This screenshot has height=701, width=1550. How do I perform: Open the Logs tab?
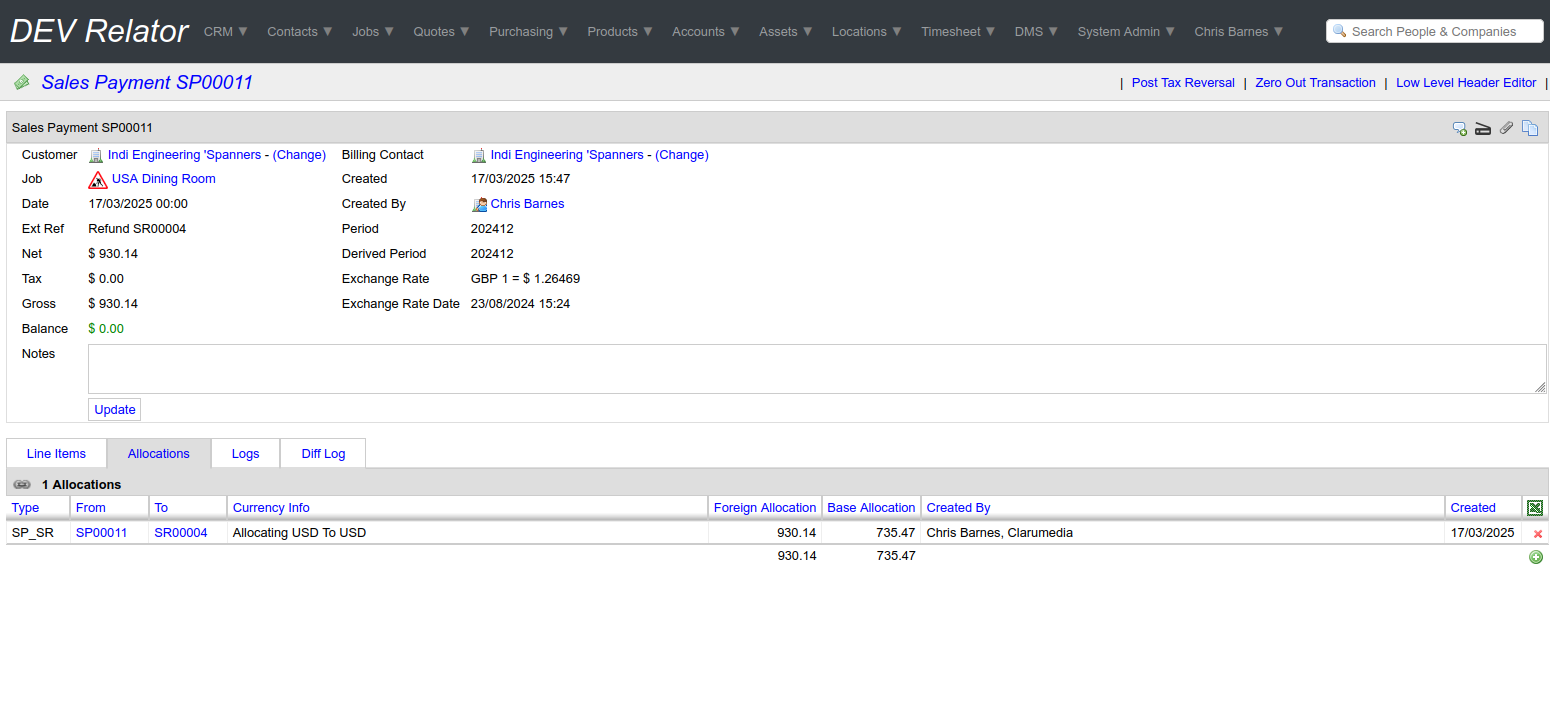(x=245, y=453)
